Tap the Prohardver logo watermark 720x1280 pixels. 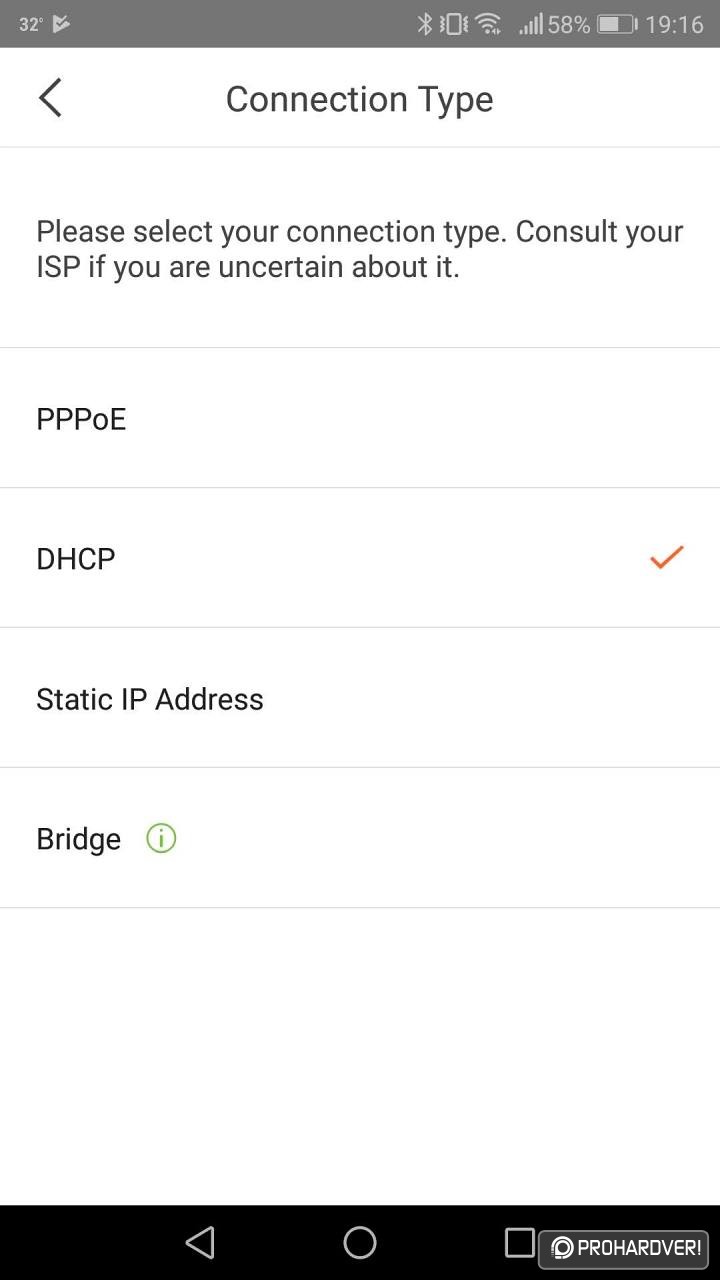pyautogui.click(x=624, y=1248)
